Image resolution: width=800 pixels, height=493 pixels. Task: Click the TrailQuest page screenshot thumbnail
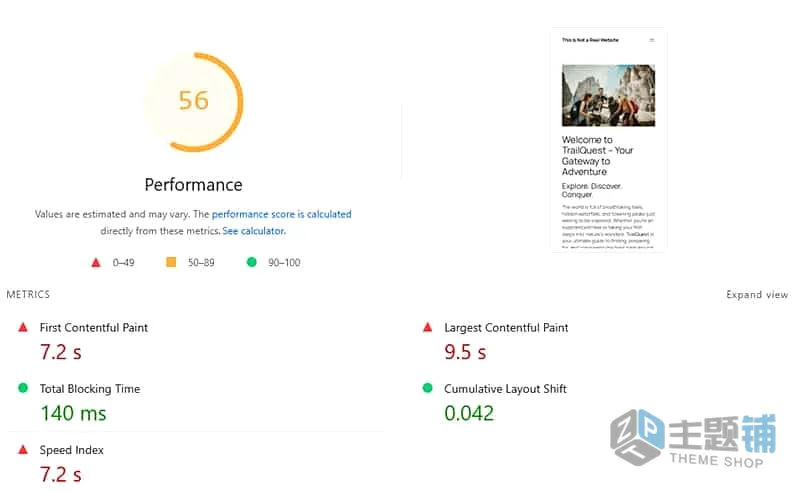[608, 139]
